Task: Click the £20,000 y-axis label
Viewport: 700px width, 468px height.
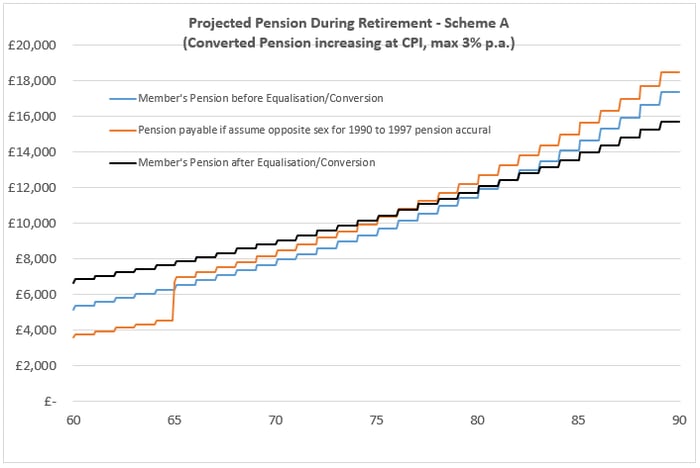Action: tap(35, 45)
